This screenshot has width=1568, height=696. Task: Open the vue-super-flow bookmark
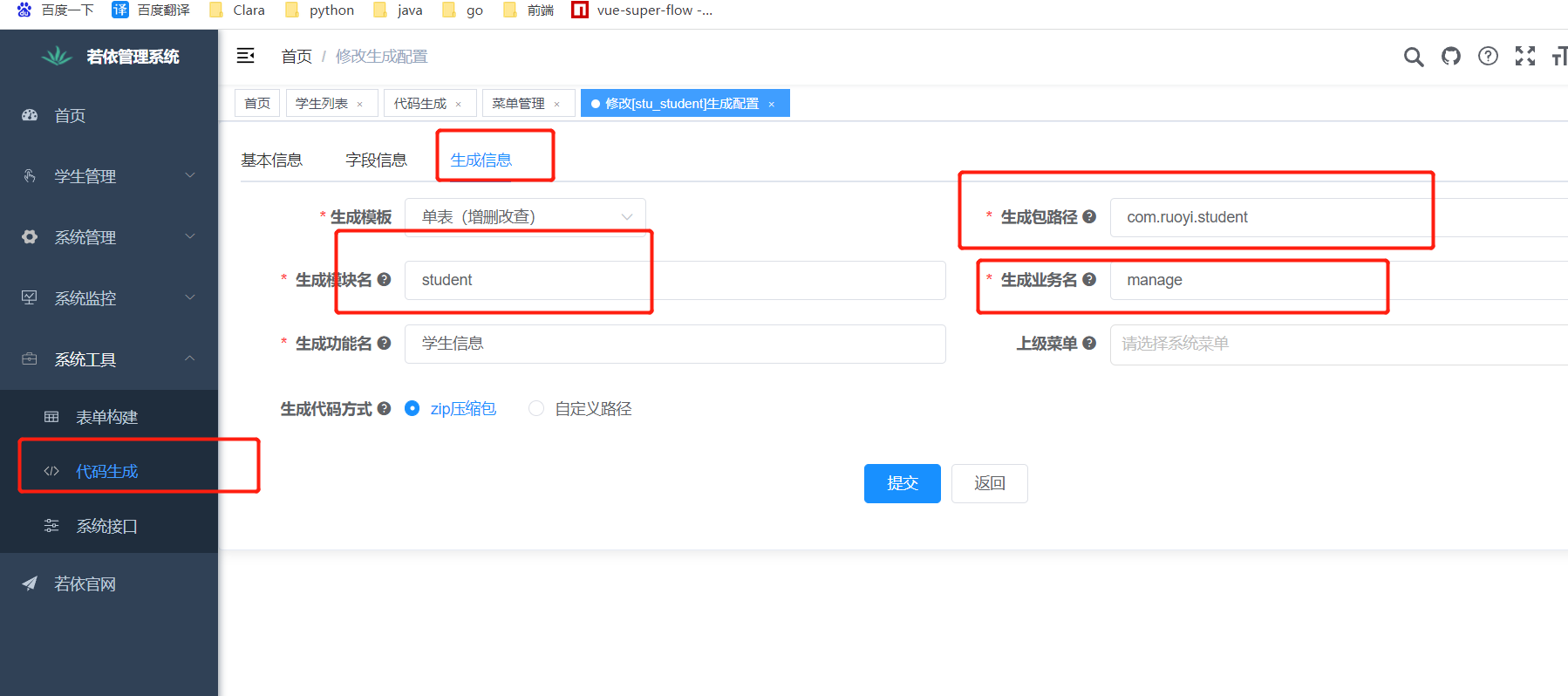click(x=642, y=10)
